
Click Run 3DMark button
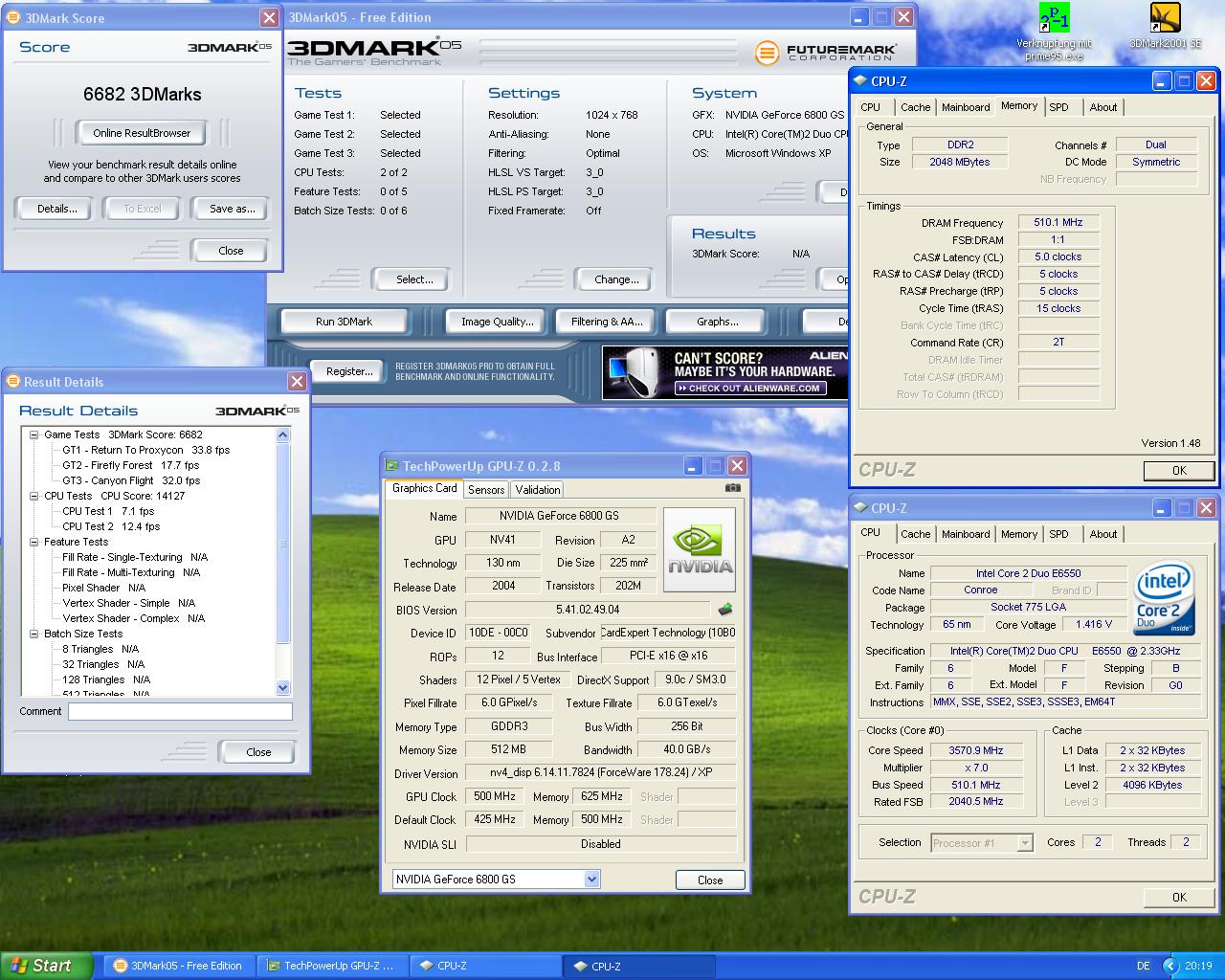click(344, 322)
